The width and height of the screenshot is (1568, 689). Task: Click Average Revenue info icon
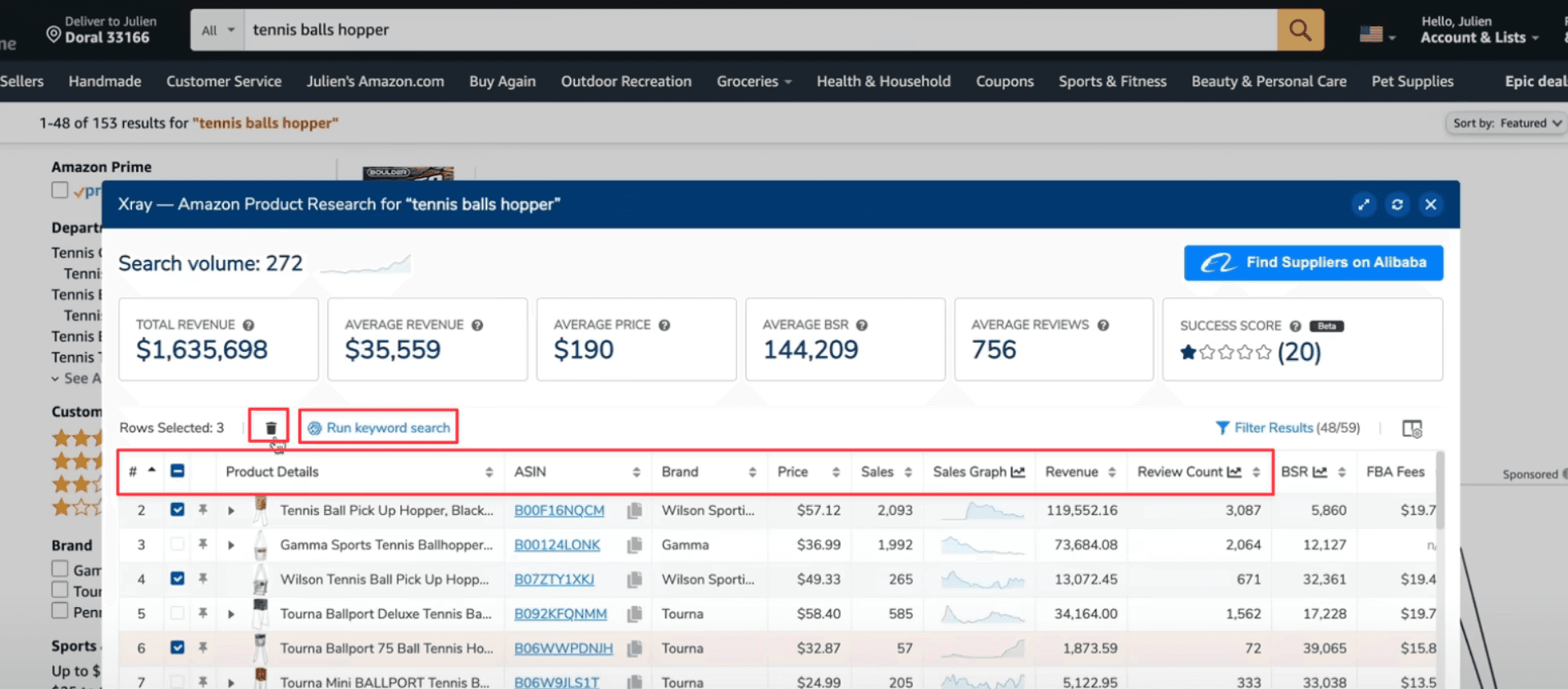click(477, 326)
